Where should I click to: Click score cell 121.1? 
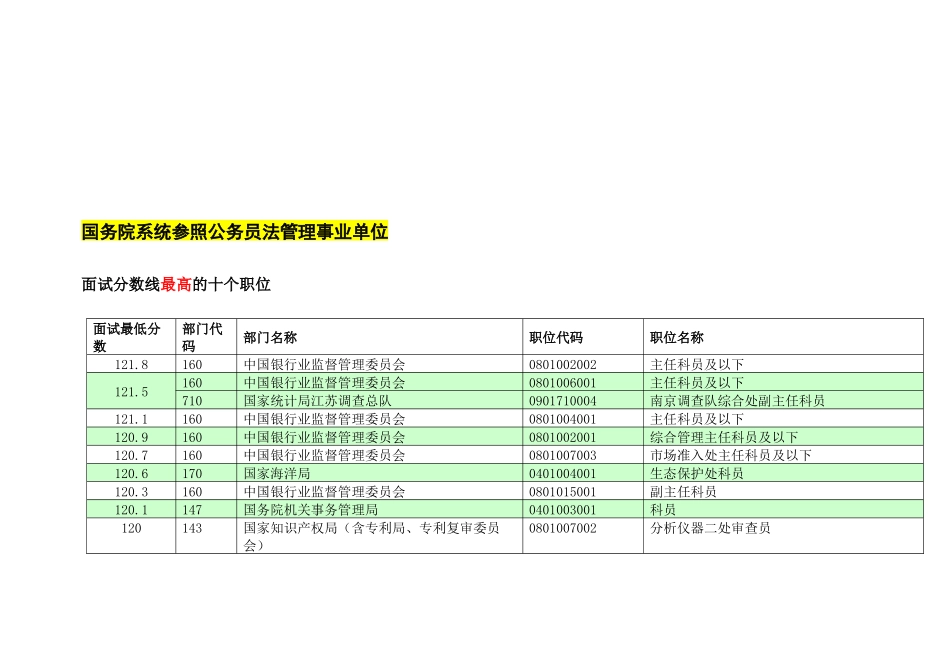click(131, 419)
